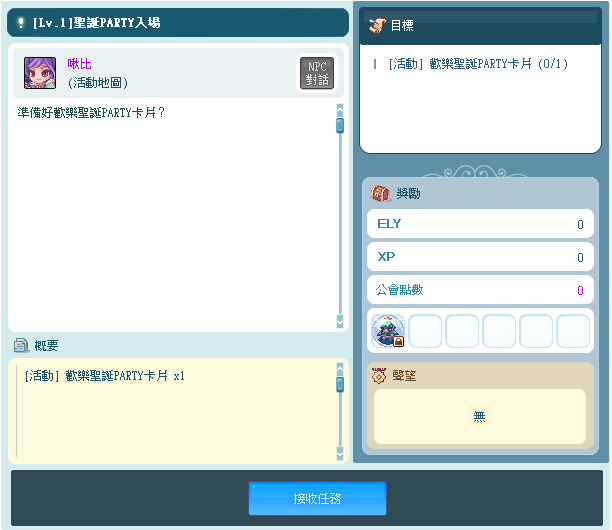Click the treasure chest 獎勵 icon
Image resolution: width=612 pixels, height=530 pixels.
pyautogui.click(x=380, y=193)
